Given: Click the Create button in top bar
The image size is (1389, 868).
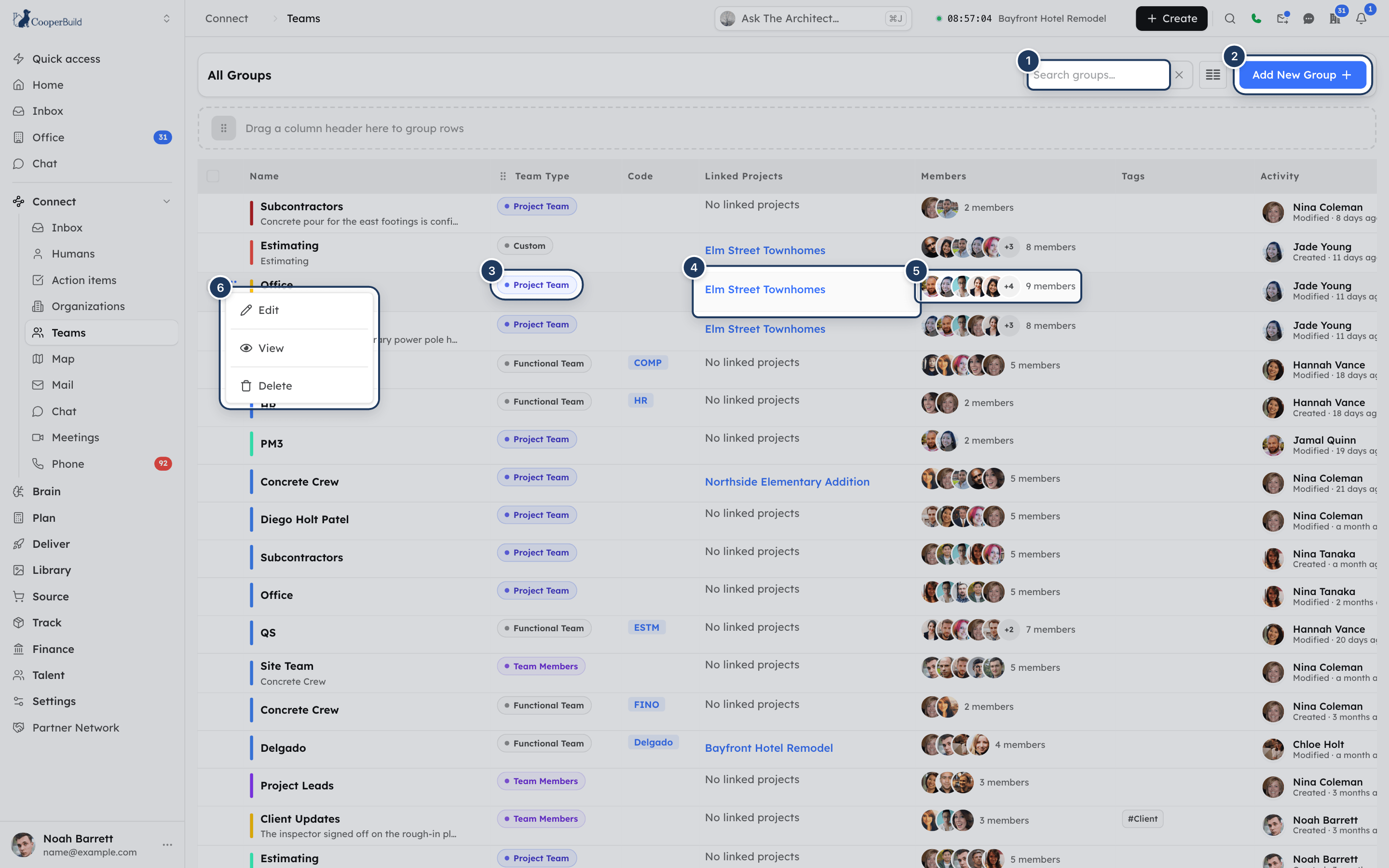Looking at the screenshot, I should (1171, 18).
